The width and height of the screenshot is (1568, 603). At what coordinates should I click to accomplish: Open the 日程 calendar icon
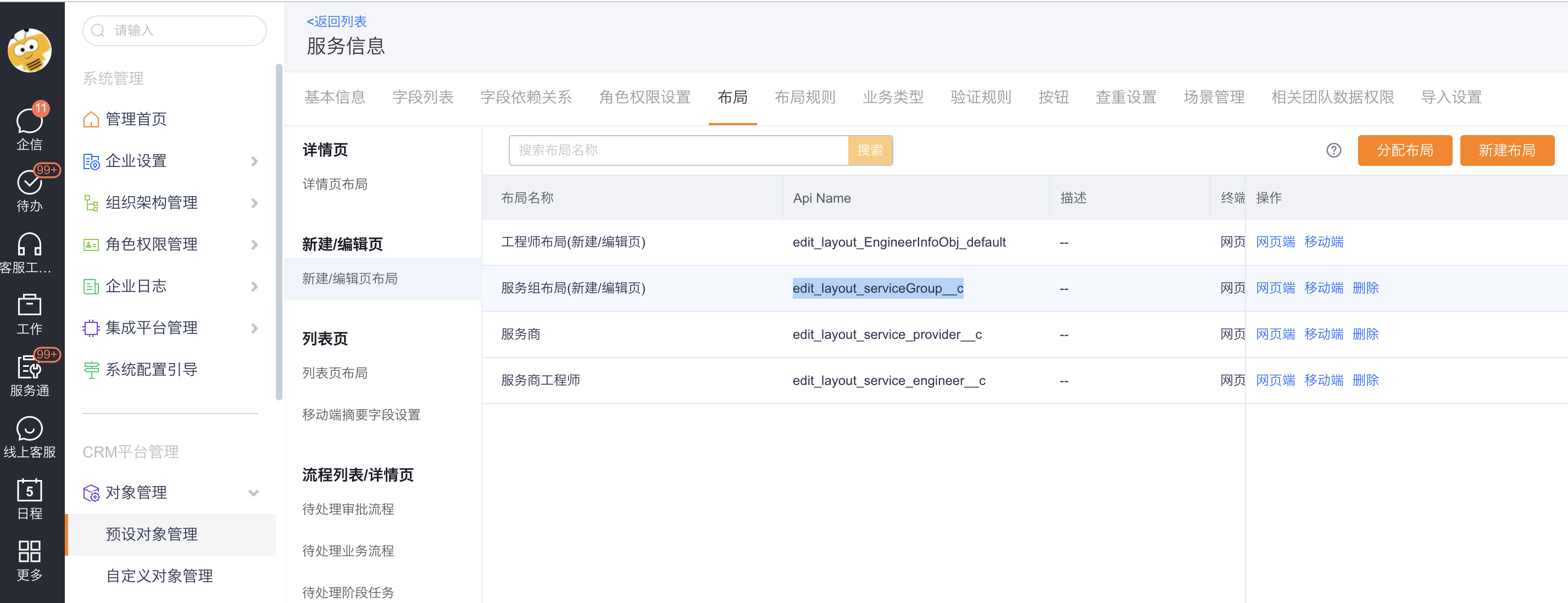[x=29, y=490]
